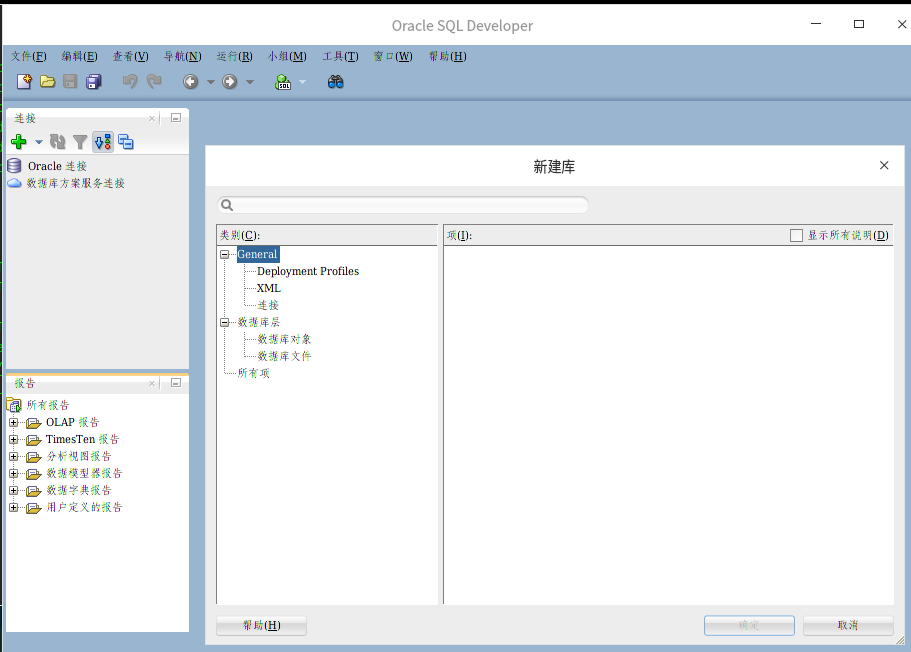This screenshot has width=911, height=652.
Task: Open the SQL Worksheet dropdown arrow
Action: point(303,82)
